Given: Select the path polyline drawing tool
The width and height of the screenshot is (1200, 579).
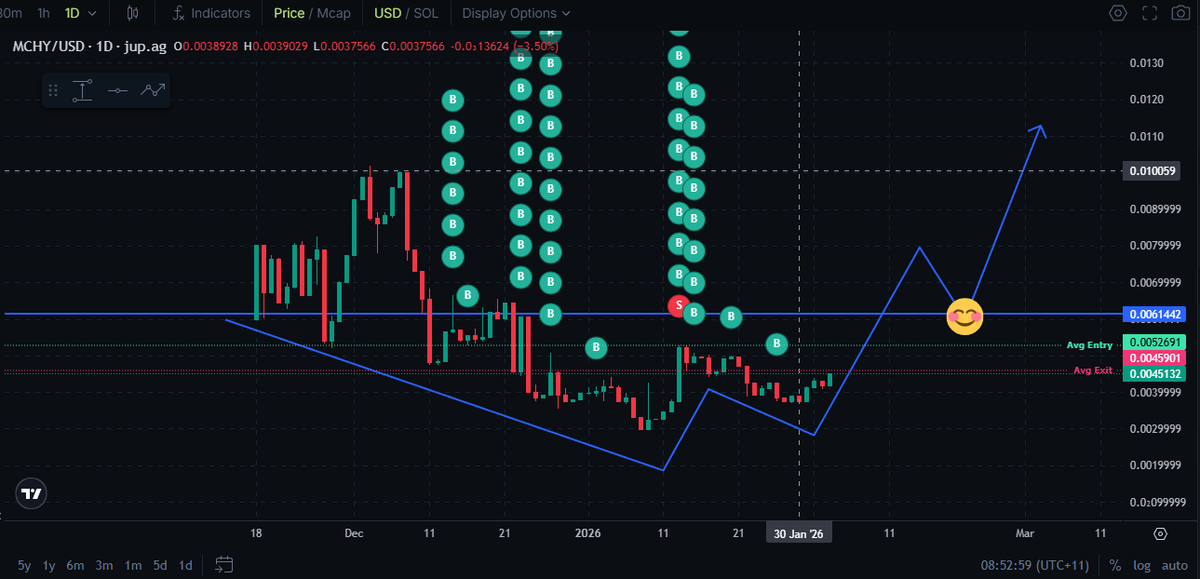Looking at the screenshot, I should (x=152, y=90).
